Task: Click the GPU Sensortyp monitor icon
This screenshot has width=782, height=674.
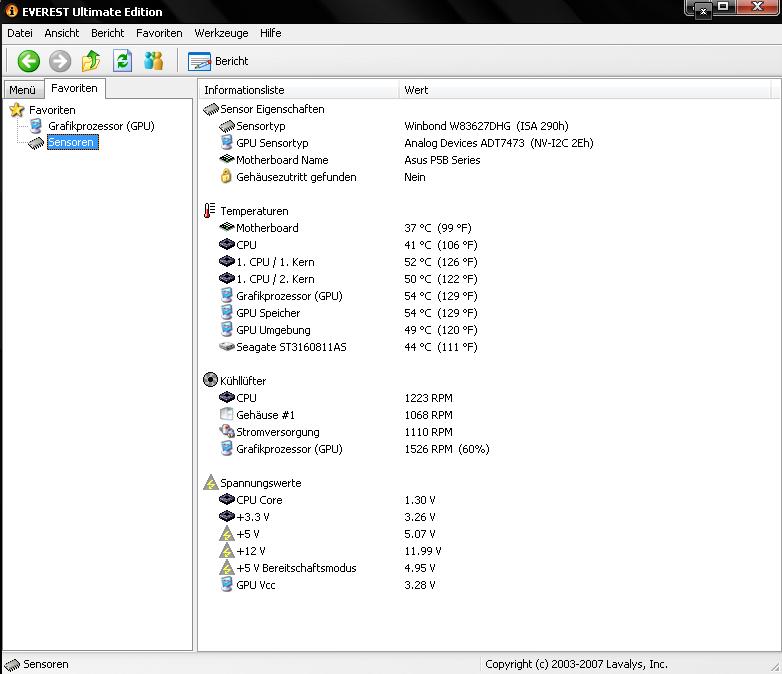Action: 227,143
